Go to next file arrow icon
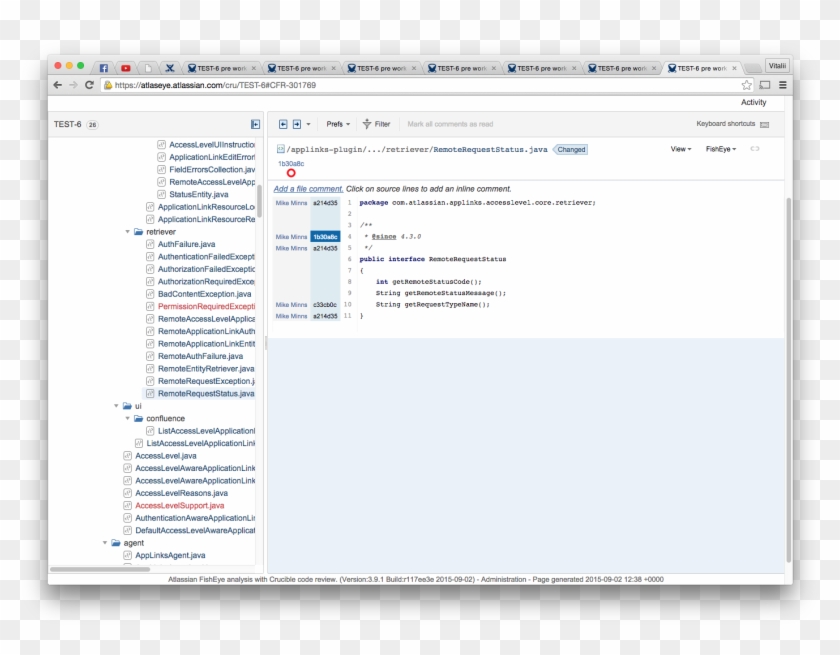Screen dimensions: 840x655 point(296,124)
